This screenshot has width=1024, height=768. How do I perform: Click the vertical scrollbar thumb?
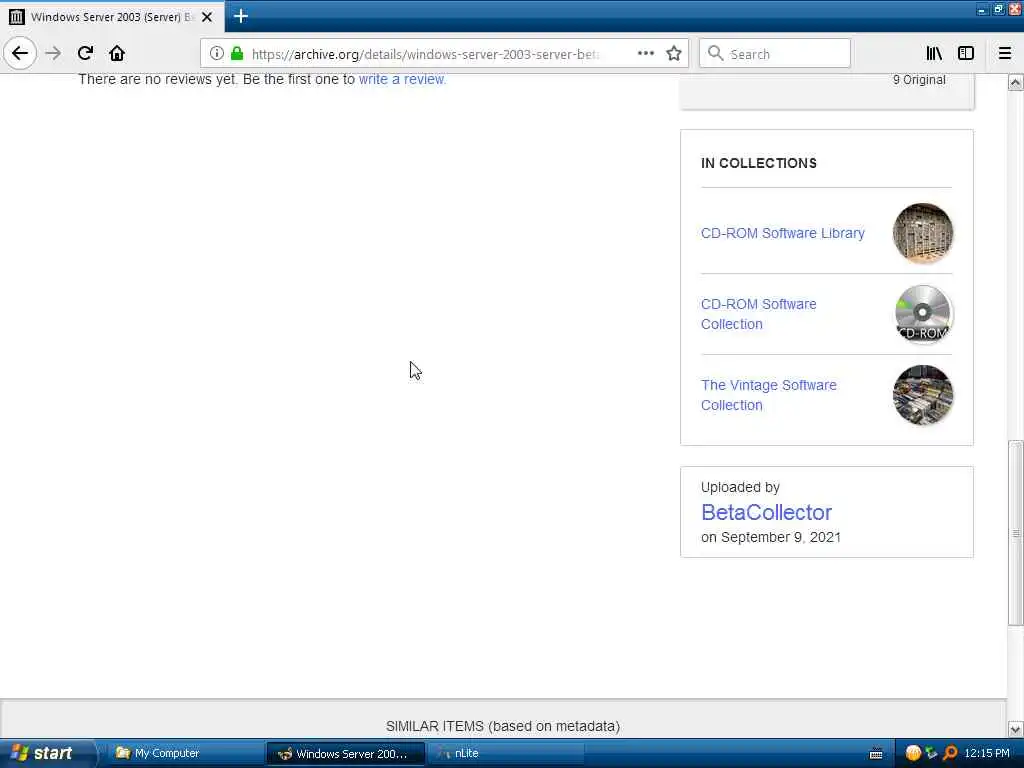(x=1015, y=534)
